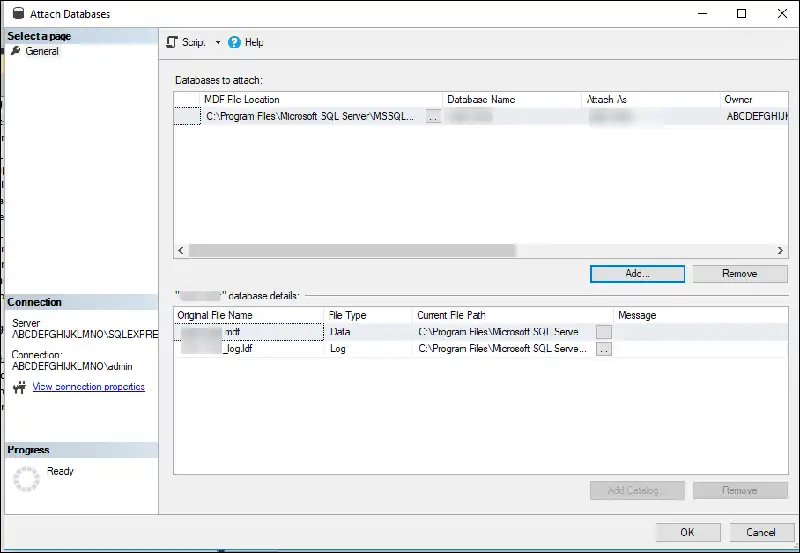Select the General page

pos(42,51)
